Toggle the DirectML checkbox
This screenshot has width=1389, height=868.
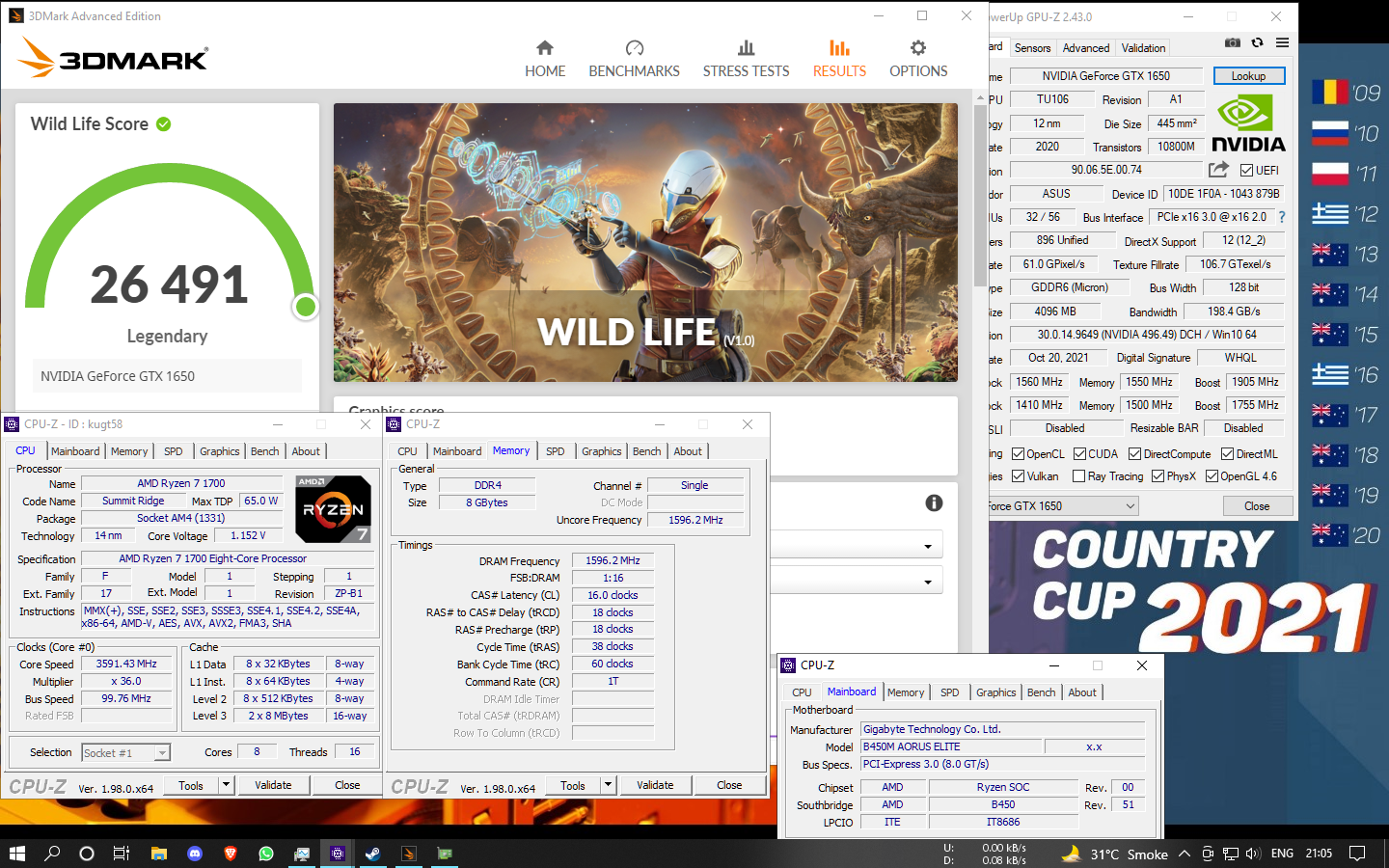click(x=1227, y=454)
